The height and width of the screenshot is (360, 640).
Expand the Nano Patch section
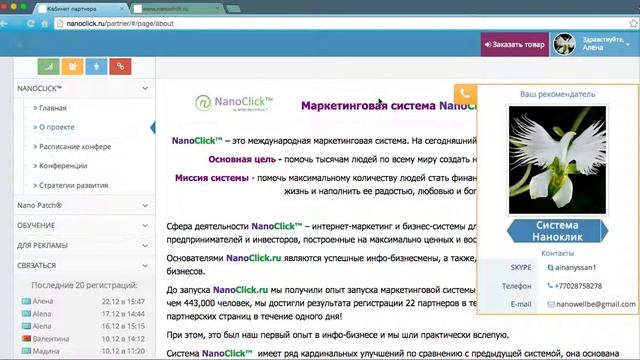pyautogui.click(x=84, y=205)
